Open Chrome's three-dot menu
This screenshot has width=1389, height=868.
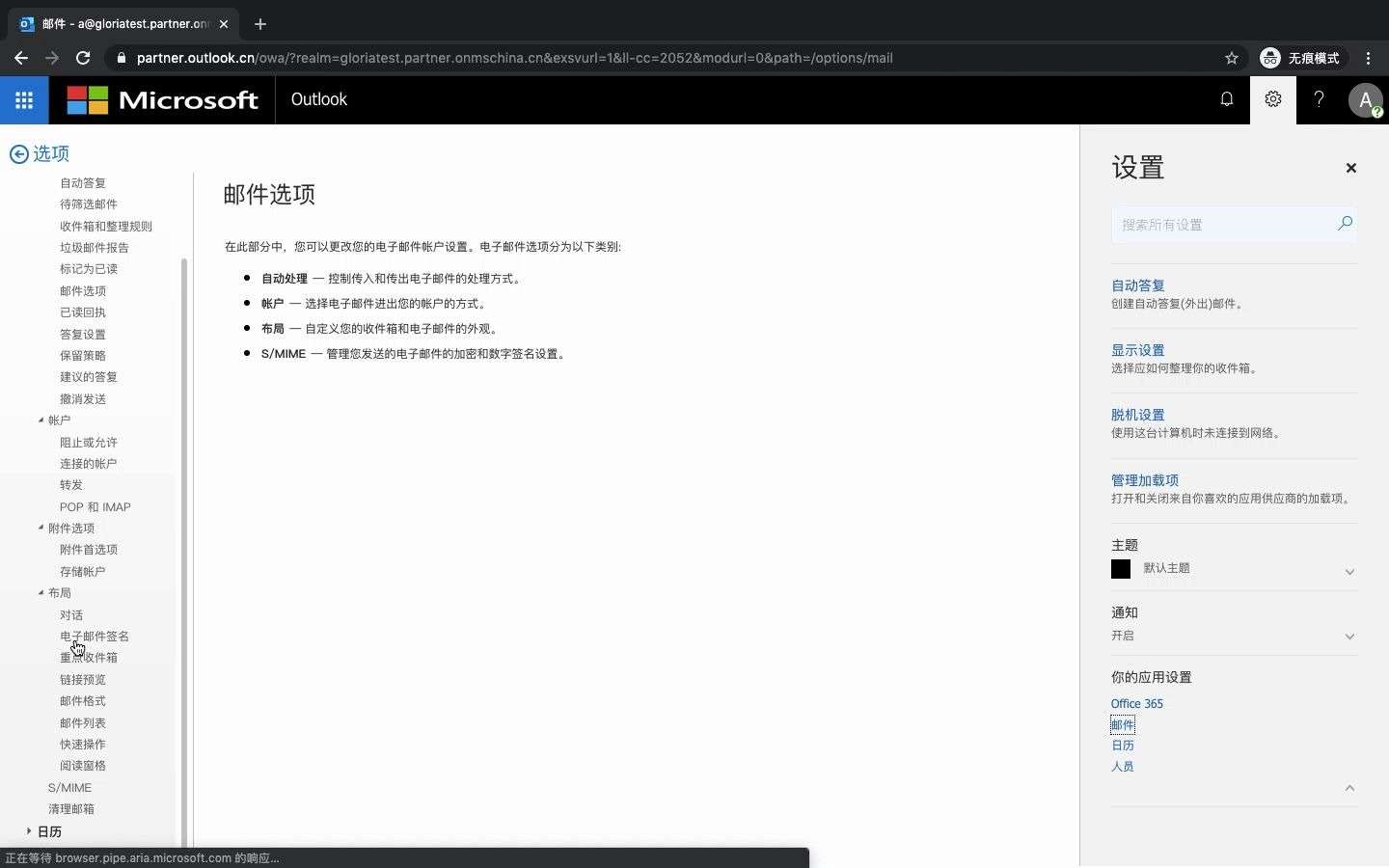pyautogui.click(x=1369, y=58)
